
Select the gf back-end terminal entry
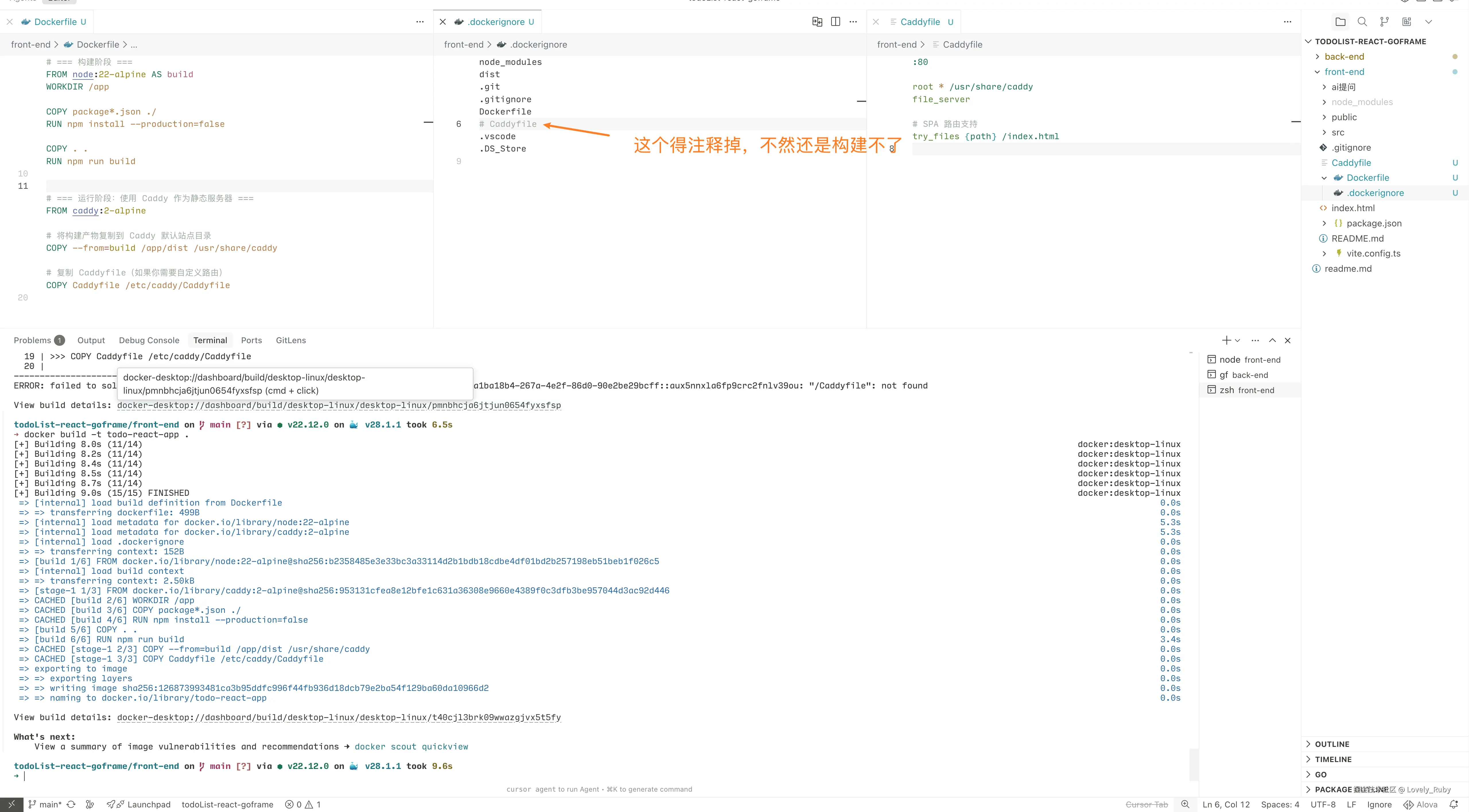tap(1243, 375)
